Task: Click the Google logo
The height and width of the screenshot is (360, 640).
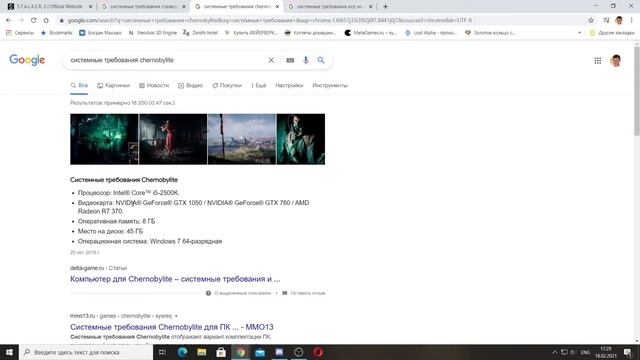Action: tap(27, 60)
